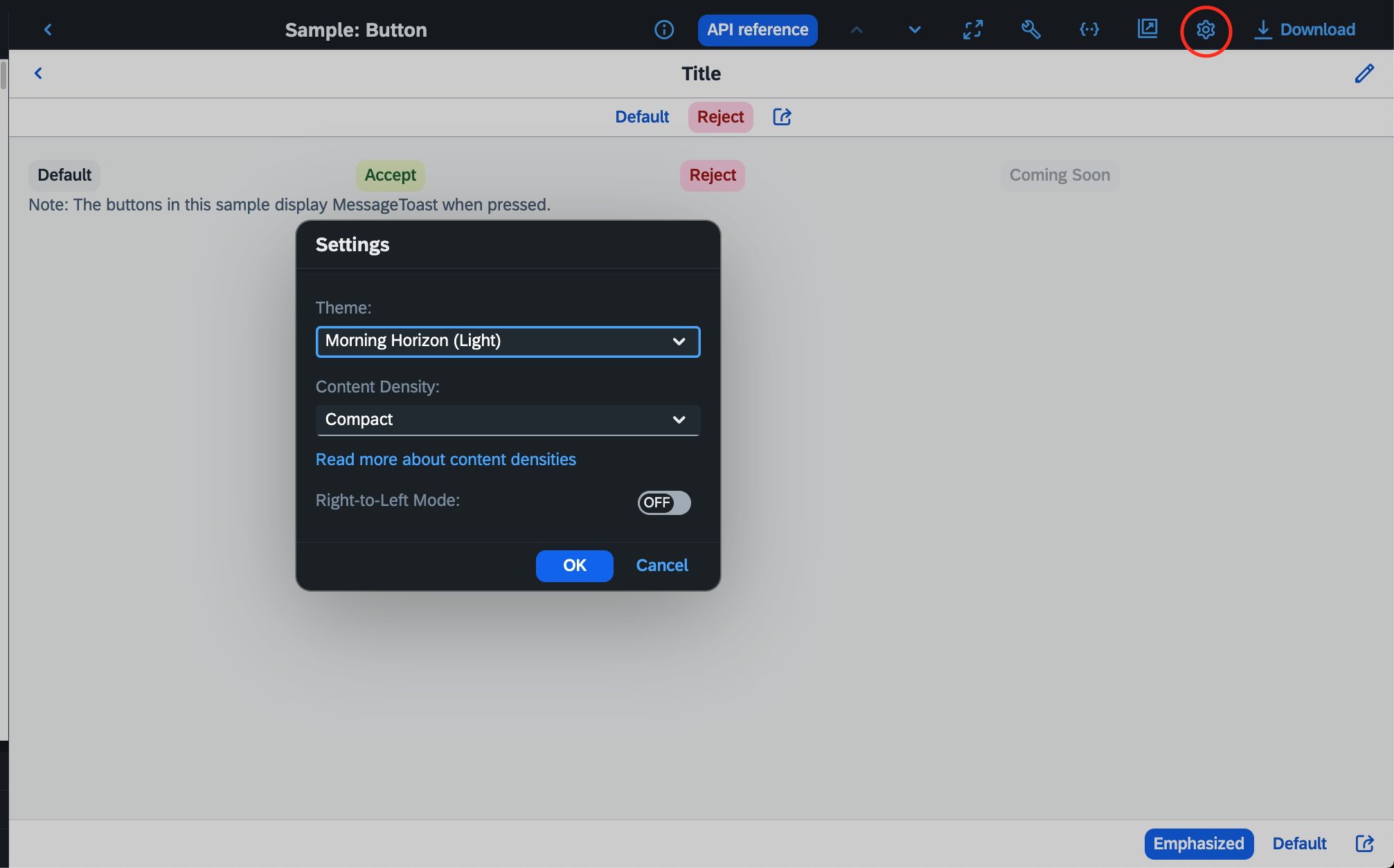Screen dimensions: 1394x868
Task: Click the share icon next to Reject tab
Action: (x=781, y=117)
